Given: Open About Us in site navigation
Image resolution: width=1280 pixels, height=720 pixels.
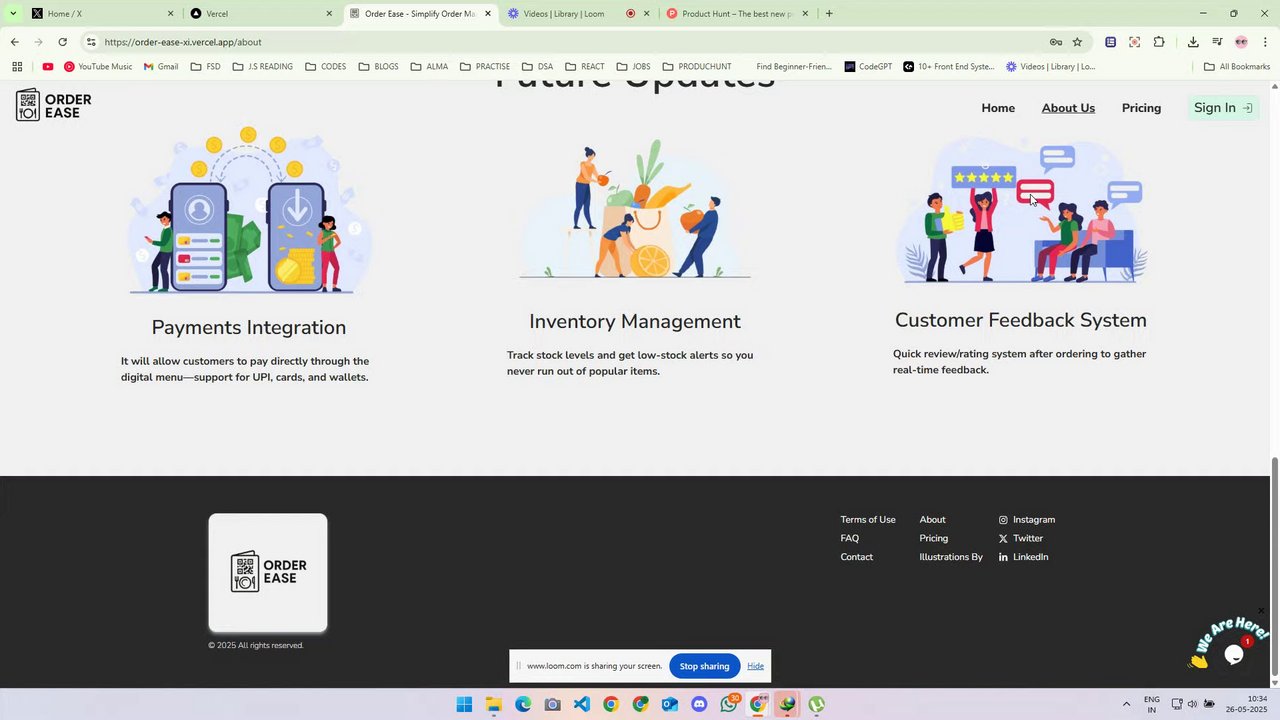Looking at the screenshot, I should pos(1068,108).
